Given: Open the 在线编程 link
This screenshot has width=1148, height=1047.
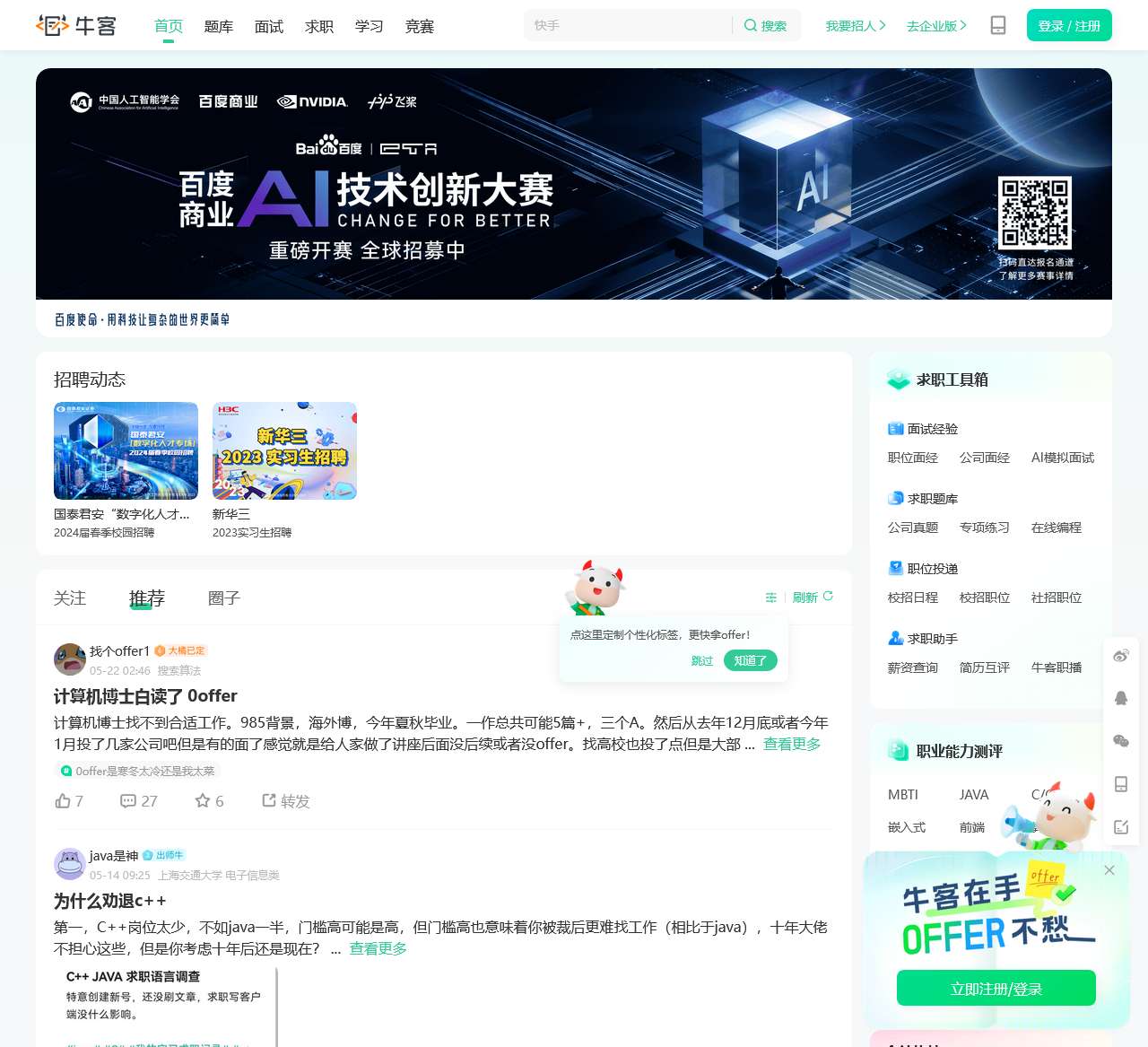Looking at the screenshot, I should point(1057,528).
